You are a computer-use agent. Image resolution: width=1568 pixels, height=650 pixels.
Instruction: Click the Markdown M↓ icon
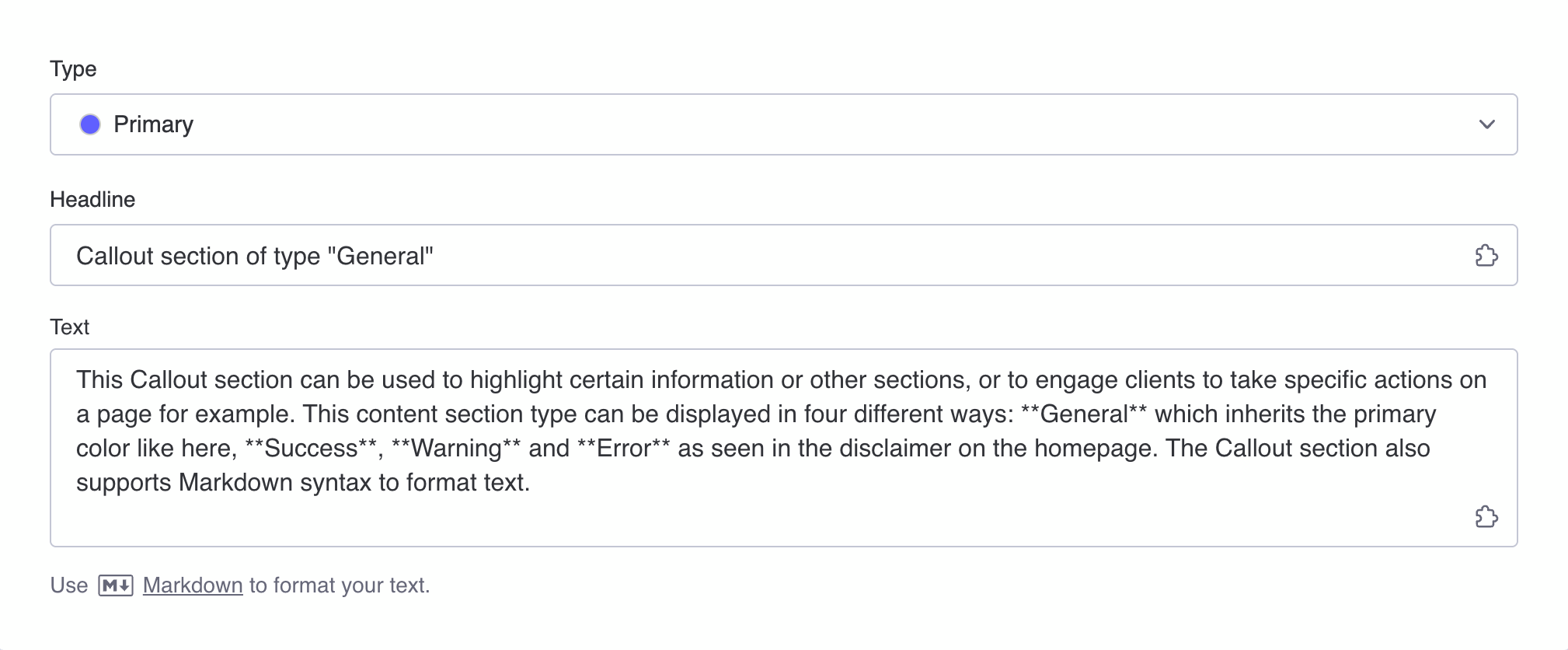tap(116, 585)
